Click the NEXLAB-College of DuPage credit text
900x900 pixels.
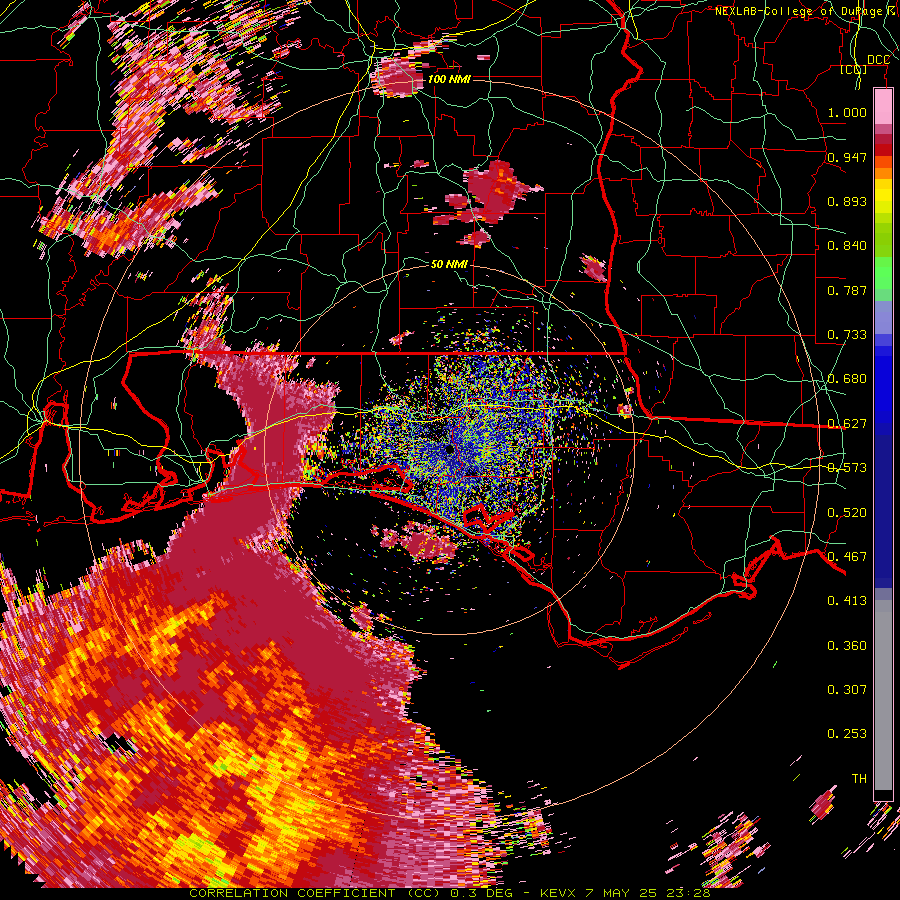[x=806, y=11]
